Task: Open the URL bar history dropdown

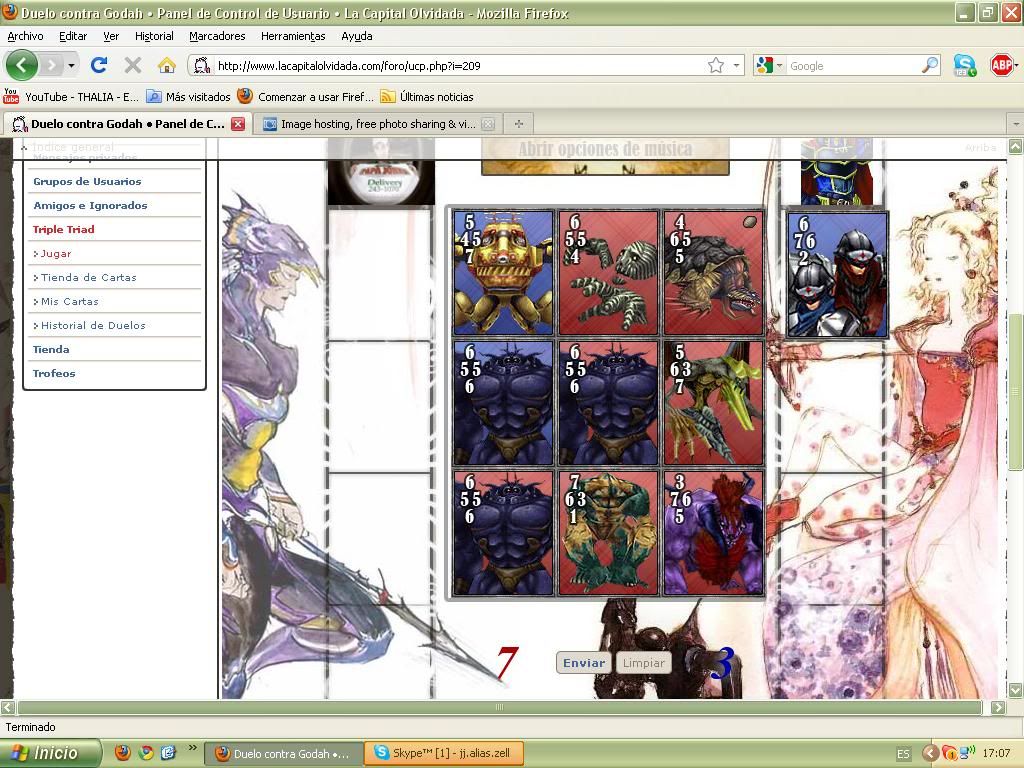Action: [736, 65]
